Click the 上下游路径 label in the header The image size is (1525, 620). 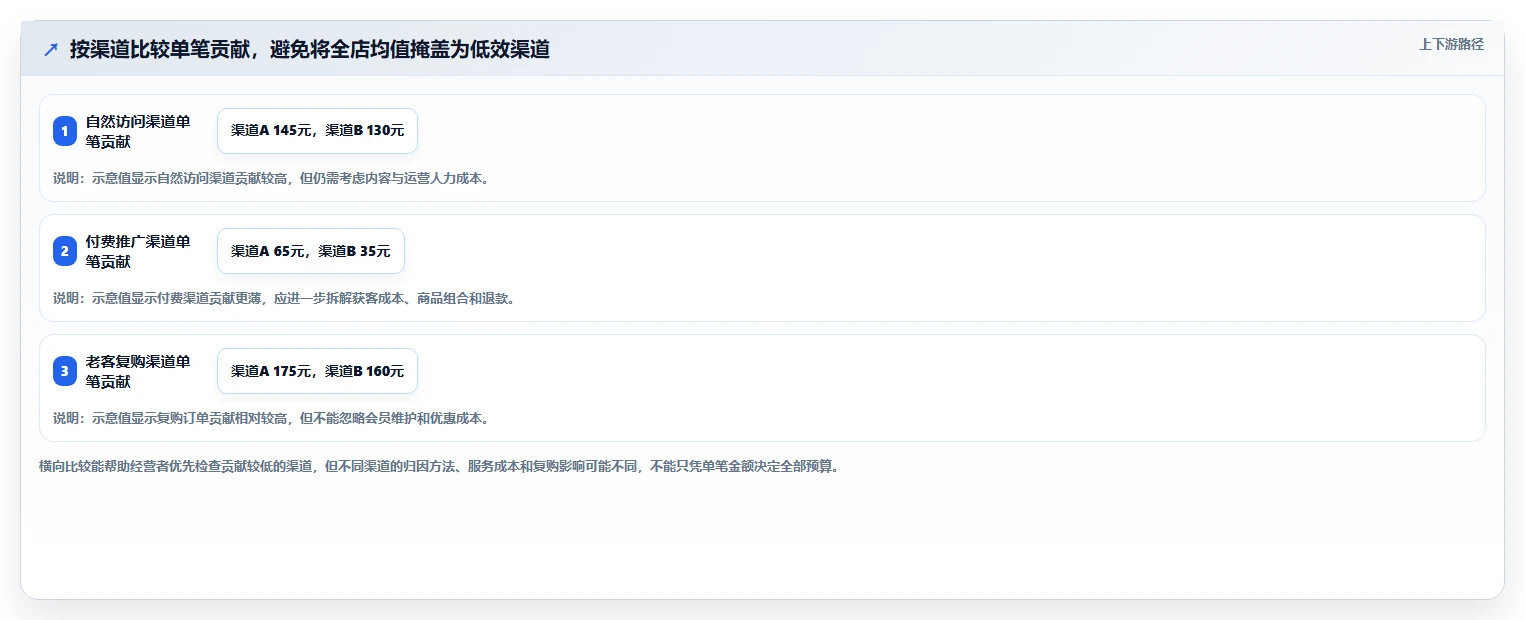1451,44
